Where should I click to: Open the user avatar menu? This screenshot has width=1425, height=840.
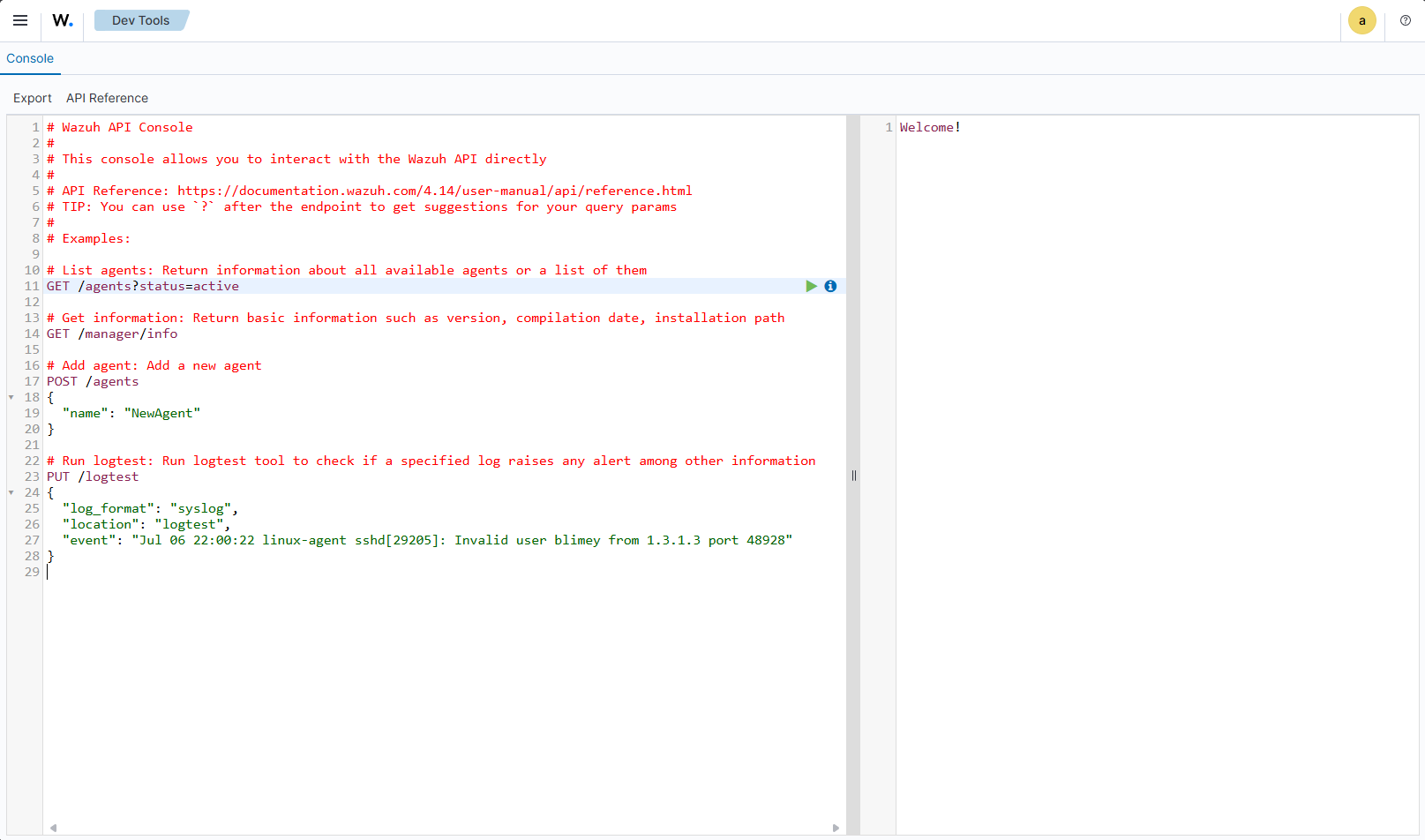[x=1361, y=20]
